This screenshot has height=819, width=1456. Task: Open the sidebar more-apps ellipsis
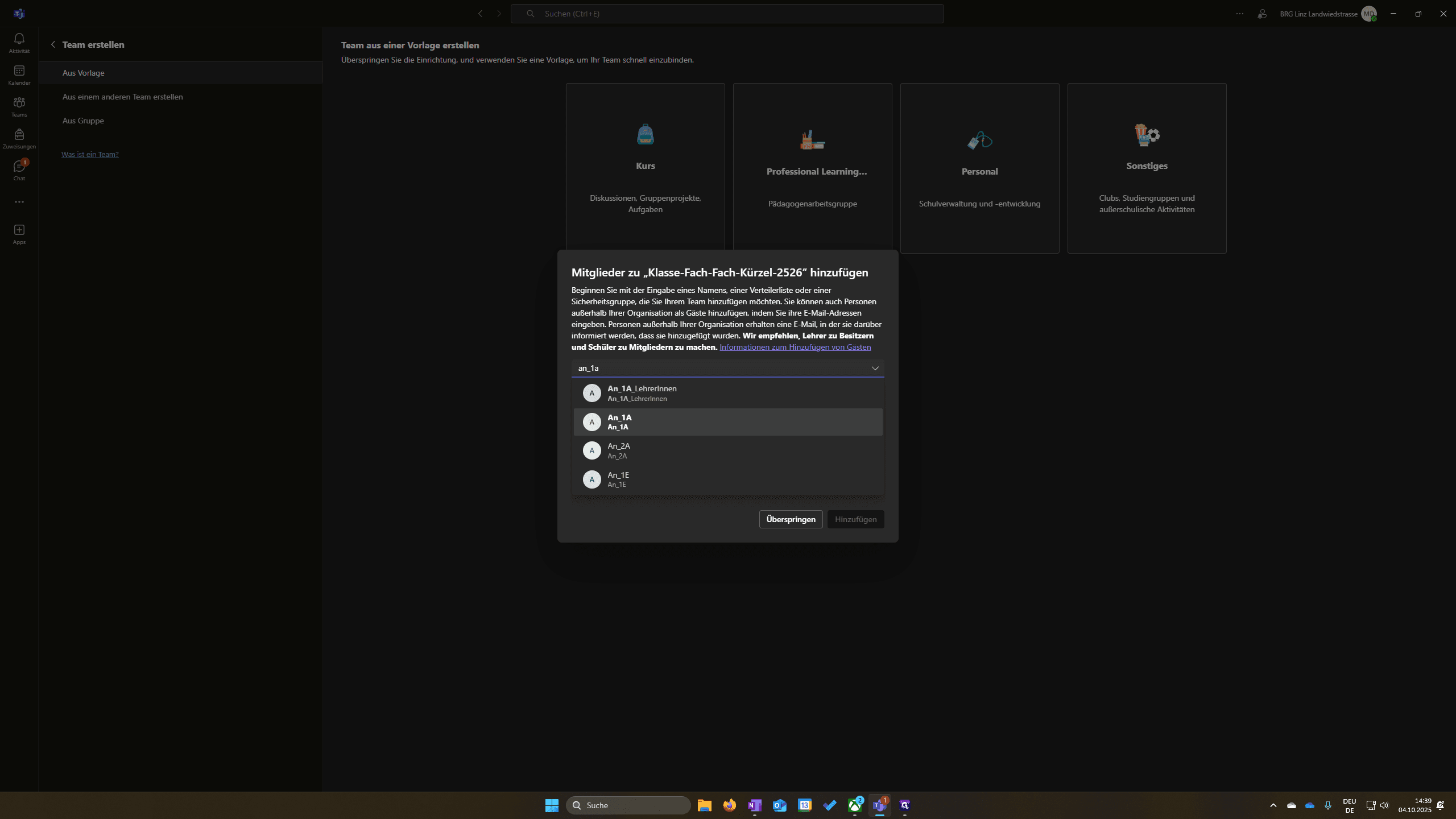(x=19, y=202)
